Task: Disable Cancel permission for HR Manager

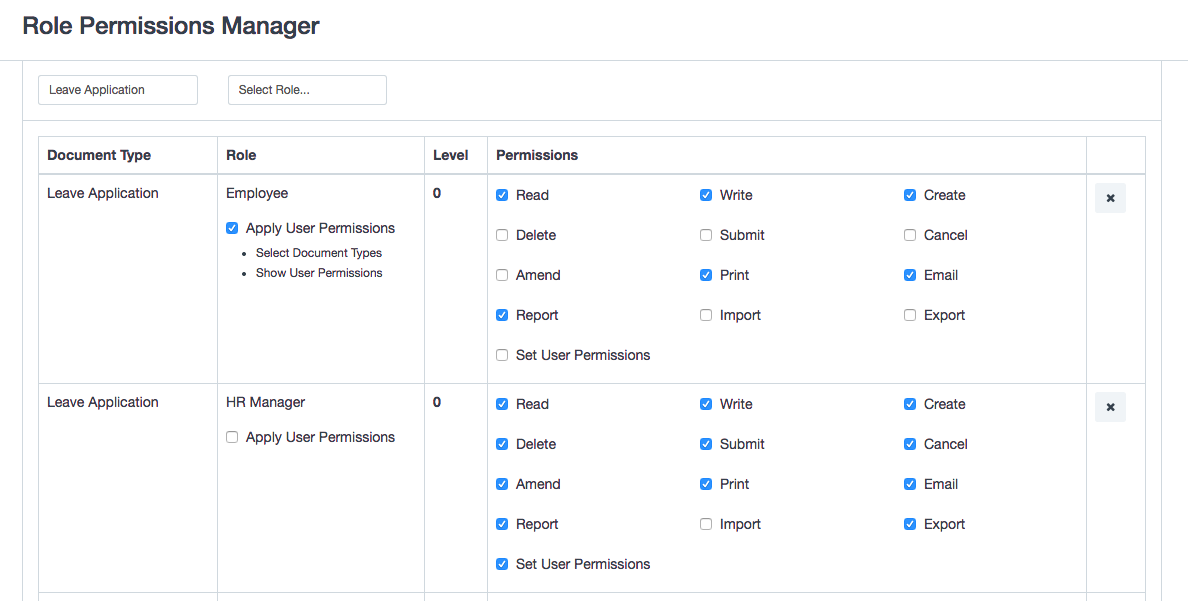Action: (x=909, y=444)
